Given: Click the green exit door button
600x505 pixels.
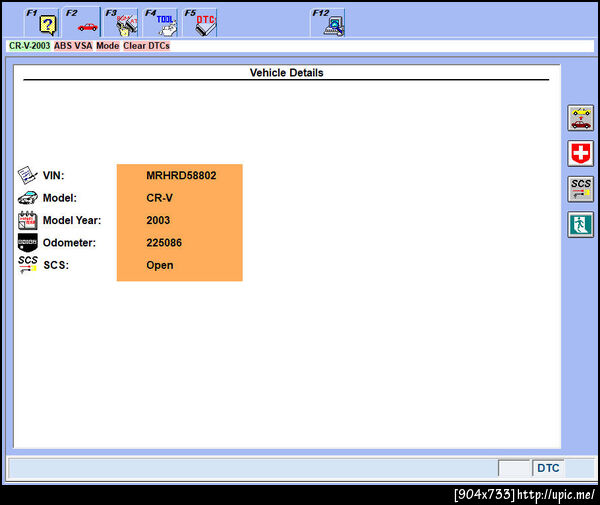Looking at the screenshot, I should [x=580, y=225].
